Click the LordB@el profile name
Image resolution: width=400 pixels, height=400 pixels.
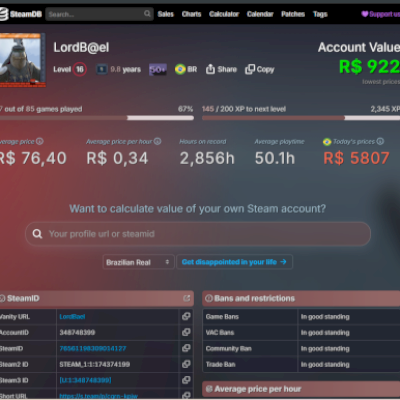(x=81, y=47)
